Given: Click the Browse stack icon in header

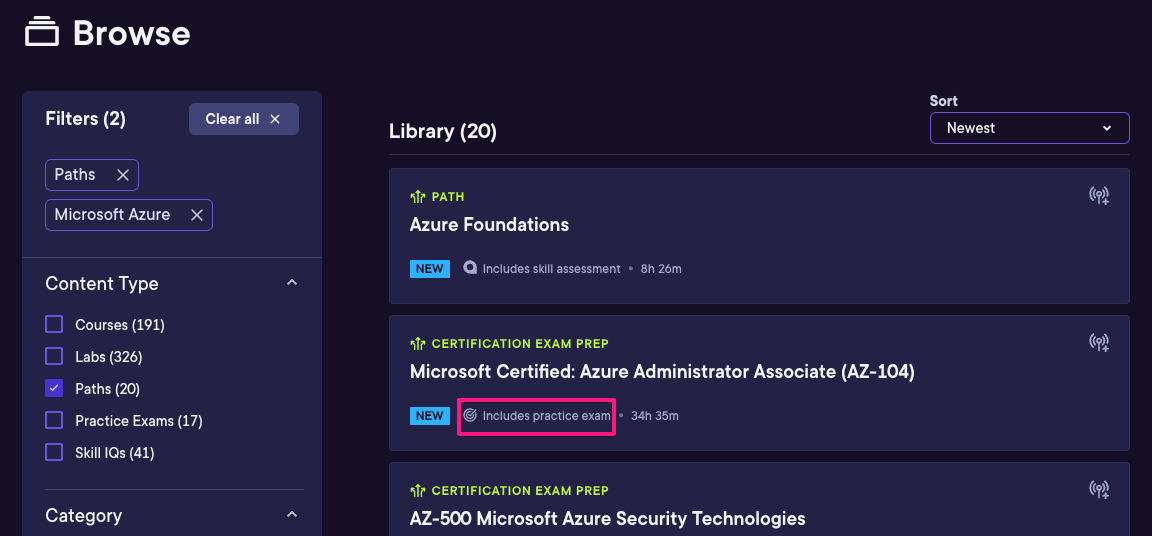Looking at the screenshot, I should pos(42,32).
